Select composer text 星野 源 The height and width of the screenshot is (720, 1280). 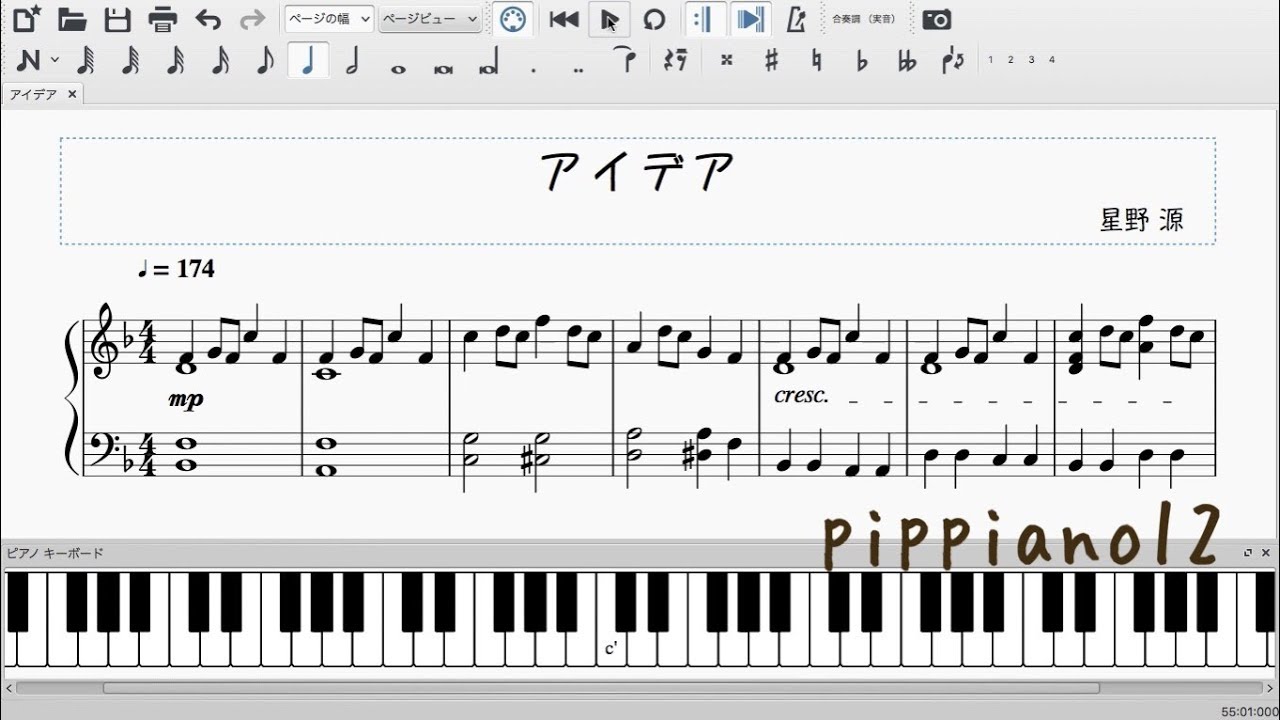(x=1141, y=220)
